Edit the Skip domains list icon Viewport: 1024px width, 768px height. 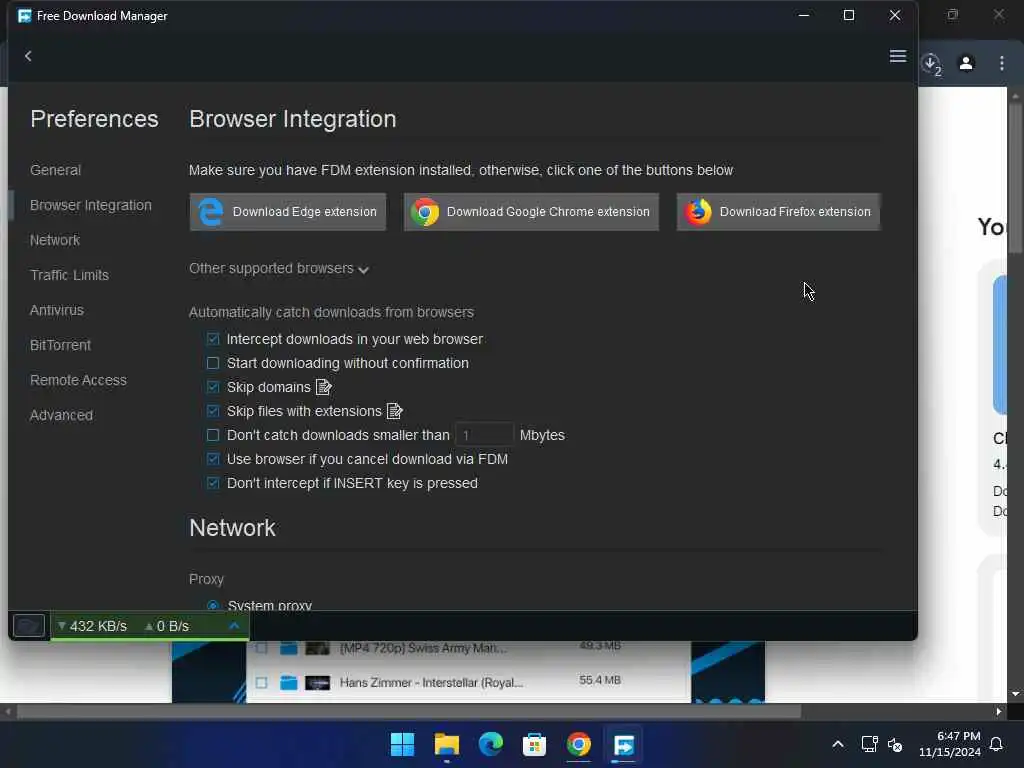(x=324, y=387)
